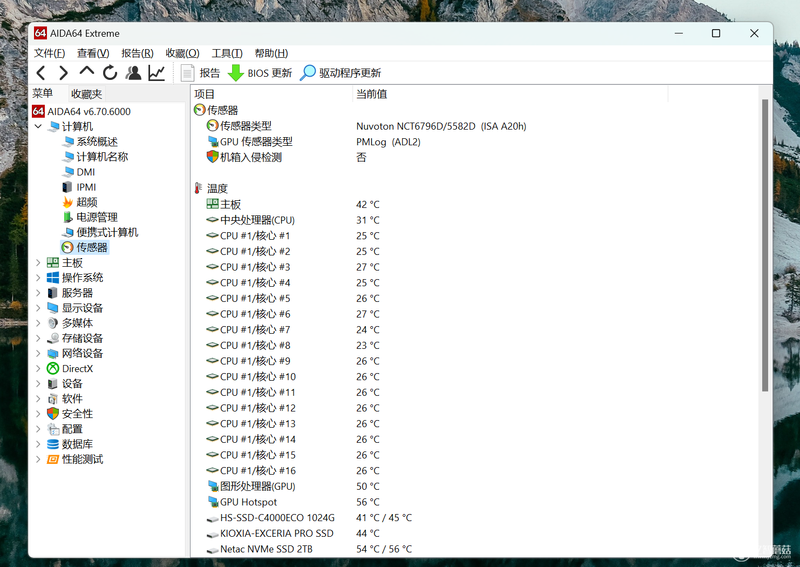800x567 pixels.
Task: Open the 工具(T) menu
Action: [227, 53]
